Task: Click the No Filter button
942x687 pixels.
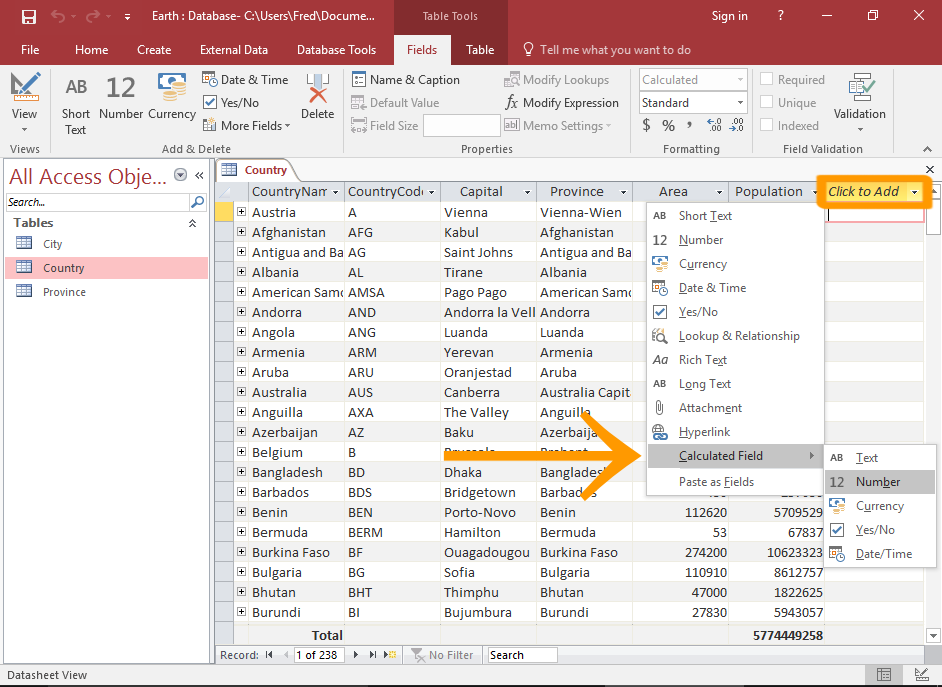Action: [443, 655]
